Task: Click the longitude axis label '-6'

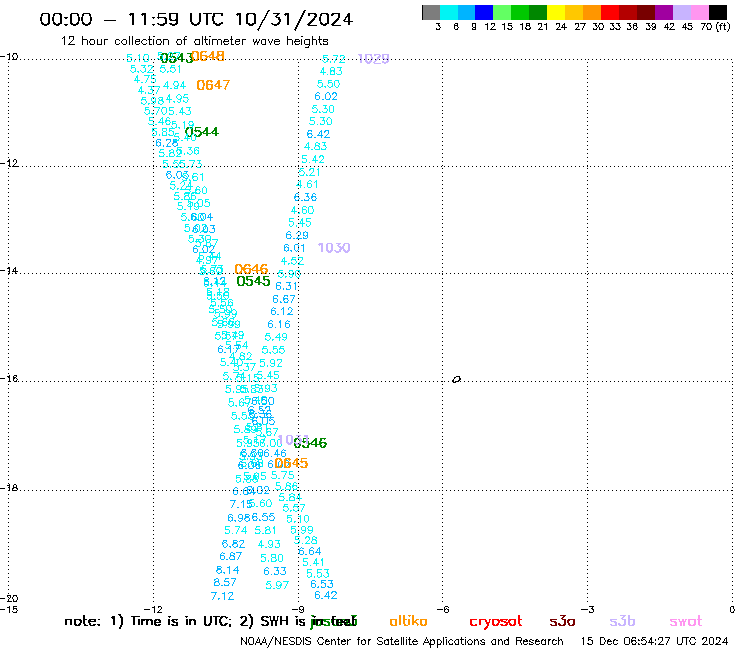Action: [443, 610]
